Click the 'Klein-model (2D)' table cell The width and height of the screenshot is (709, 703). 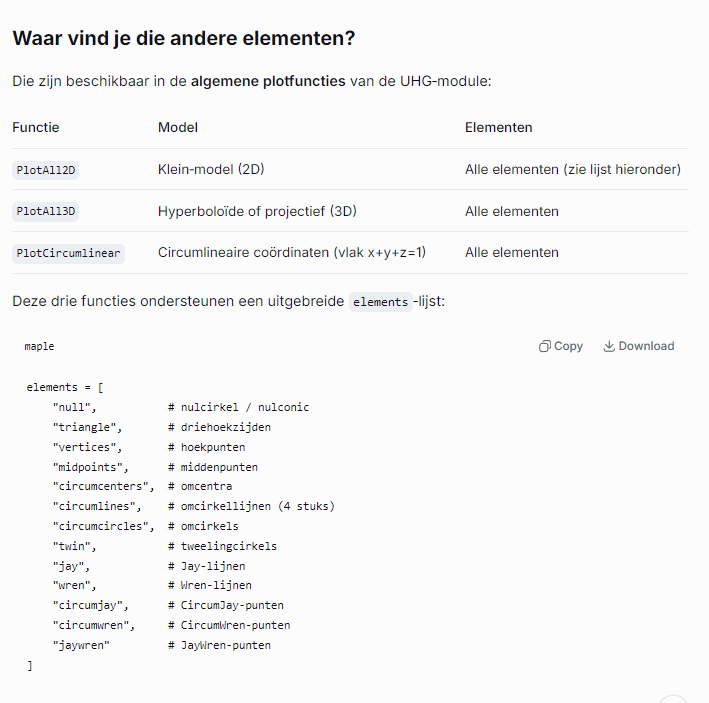[211, 170]
